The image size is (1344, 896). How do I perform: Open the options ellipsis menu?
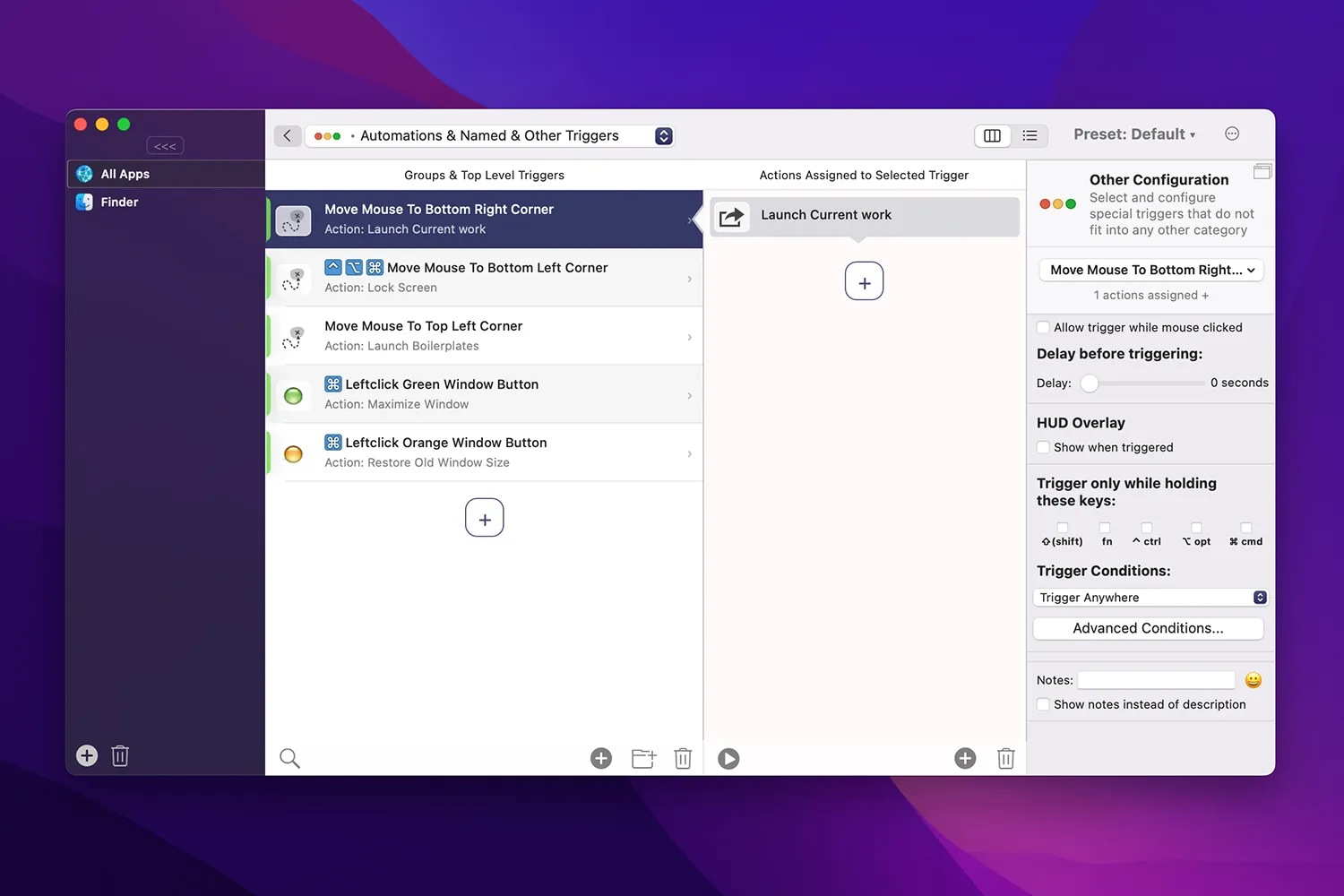(x=1232, y=133)
